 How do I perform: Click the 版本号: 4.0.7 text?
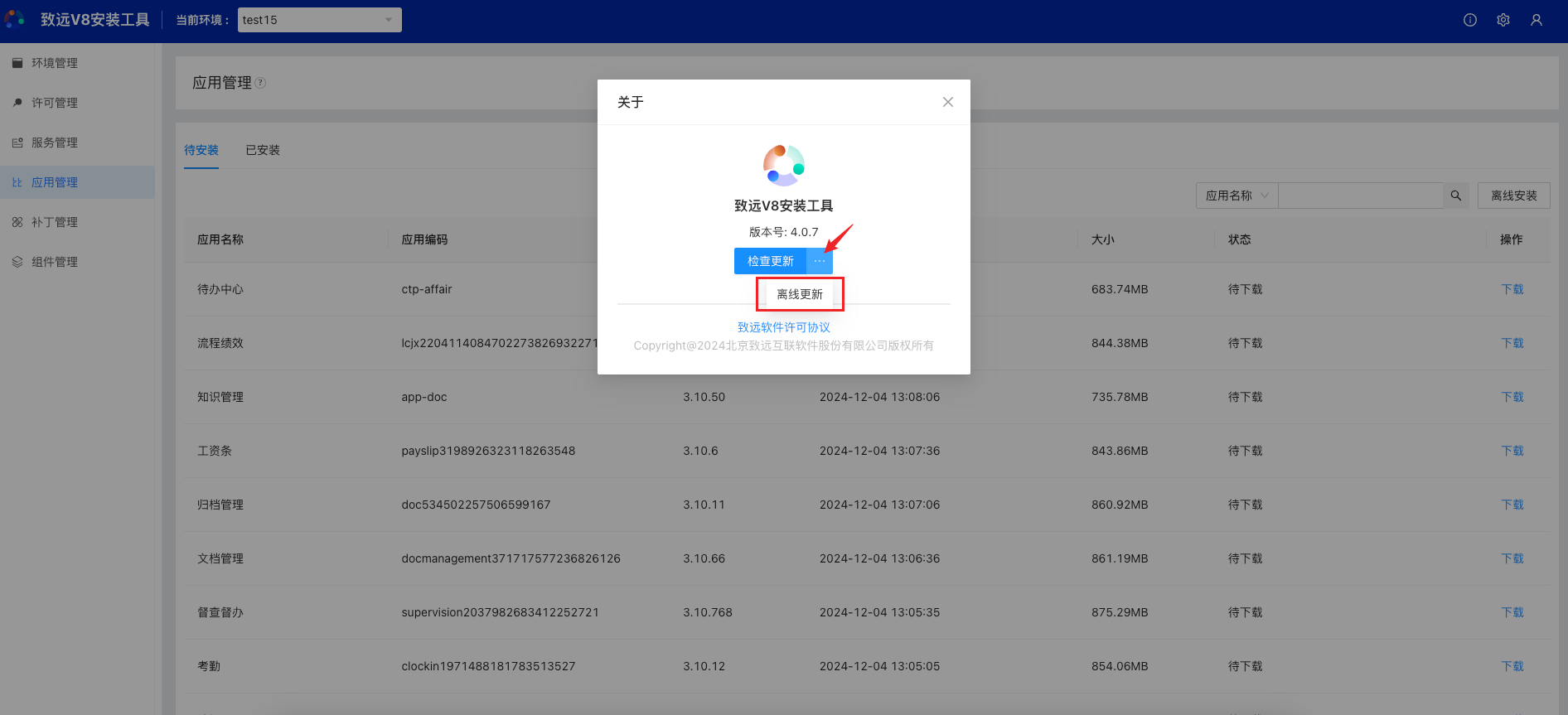(x=784, y=232)
